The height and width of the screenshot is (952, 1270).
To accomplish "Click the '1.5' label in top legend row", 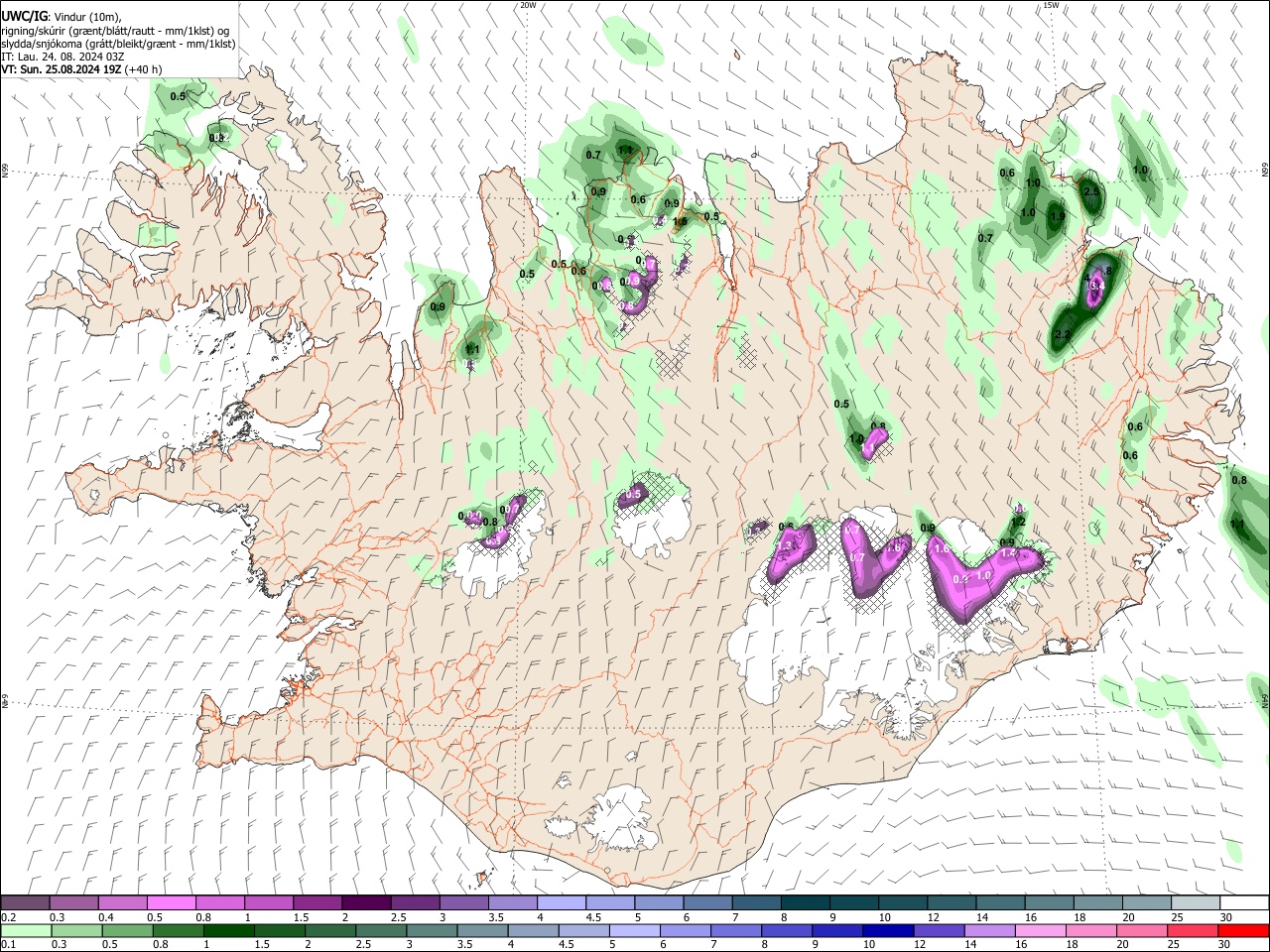I will (x=301, y=917).
